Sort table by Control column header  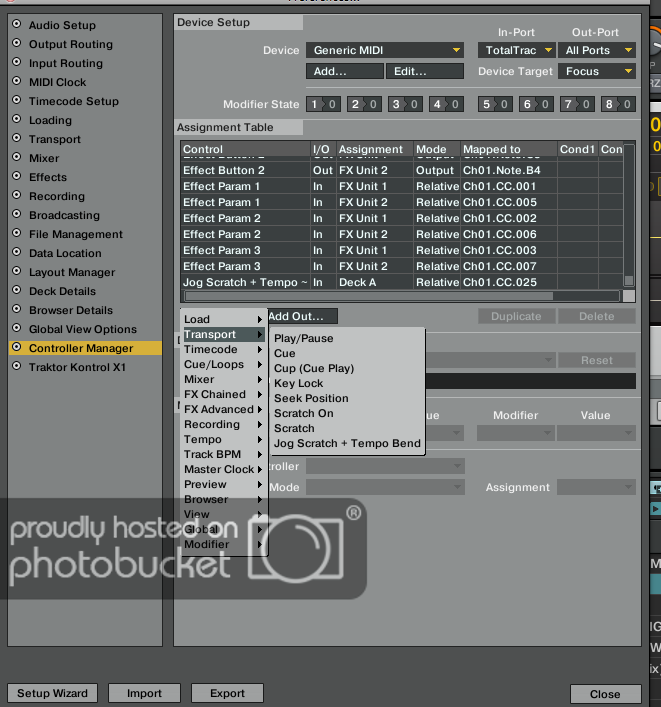(x=246, y=149)
